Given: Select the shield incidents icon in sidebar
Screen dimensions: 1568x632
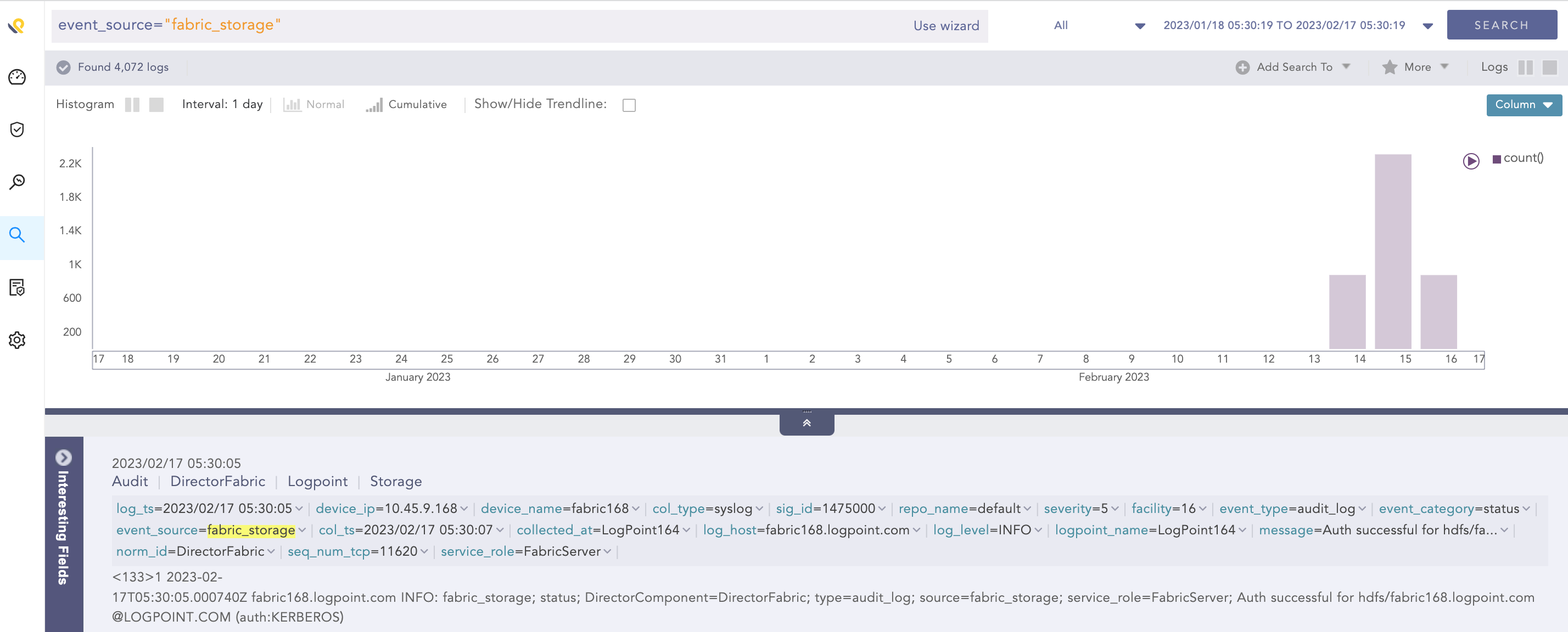Looking at the screenshot, I should [16, 129].
